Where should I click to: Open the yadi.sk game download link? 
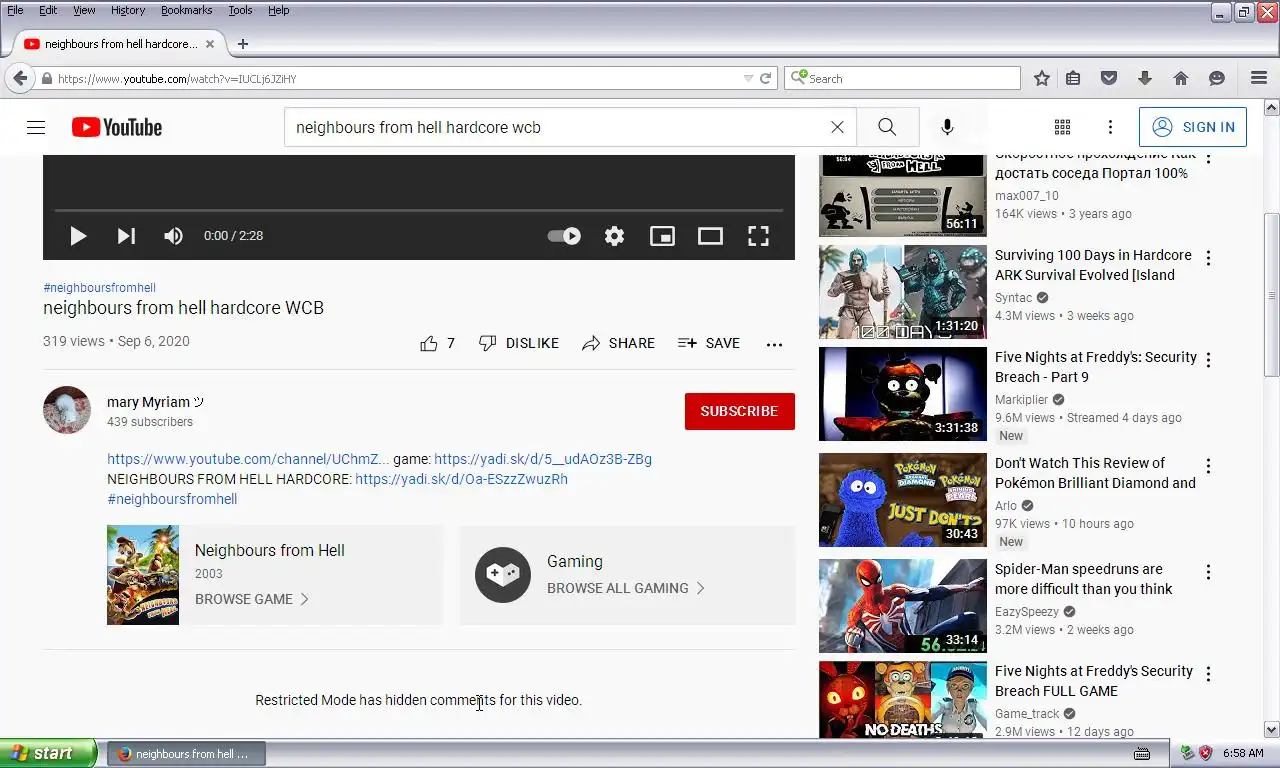(x=543, y=459)
